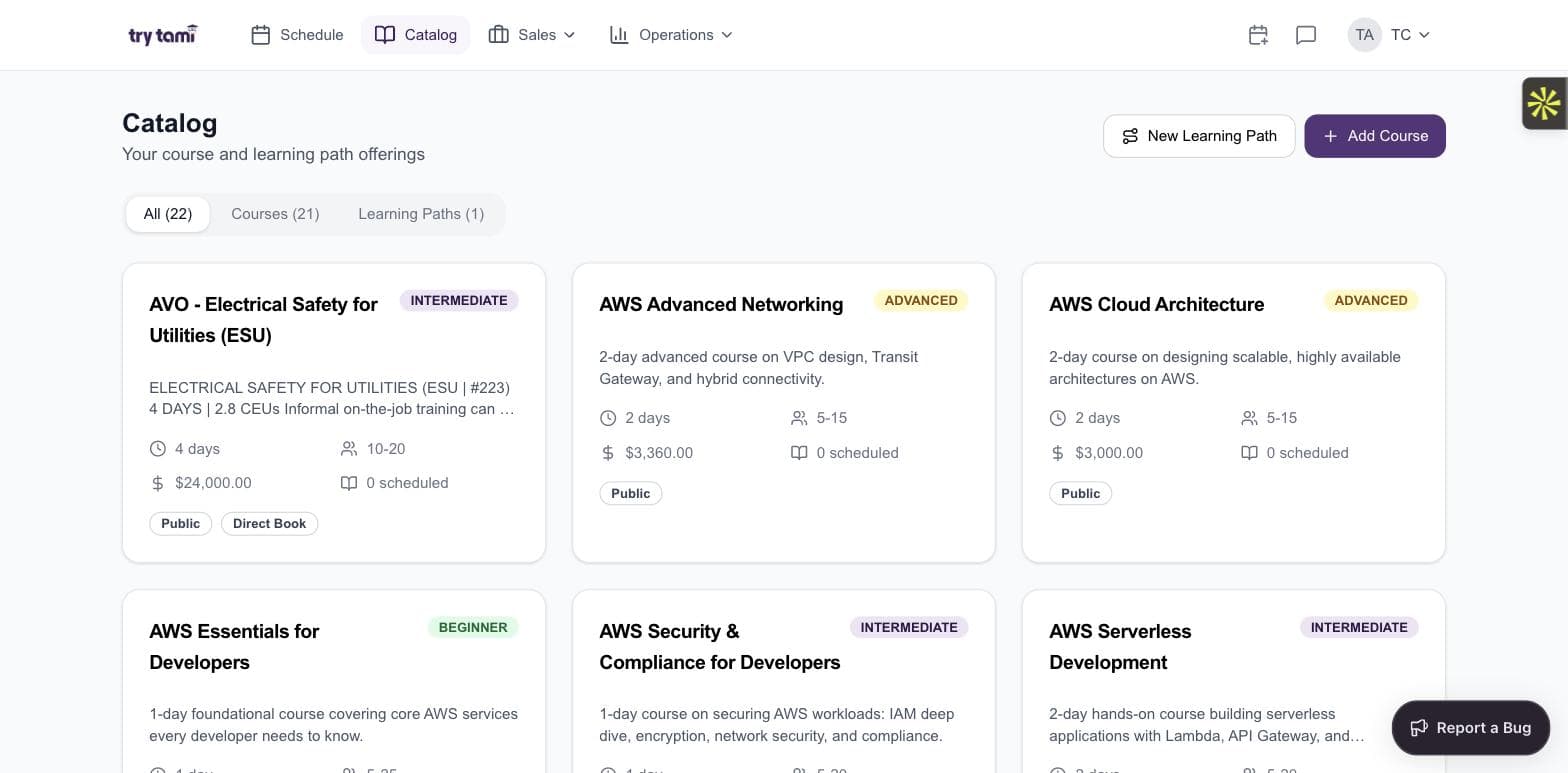Image resolution: width=1568 pixels, height=773 pixels.
Task: Open the chat messages icon
Action: pyautogui.click(x=1305, y=35)
